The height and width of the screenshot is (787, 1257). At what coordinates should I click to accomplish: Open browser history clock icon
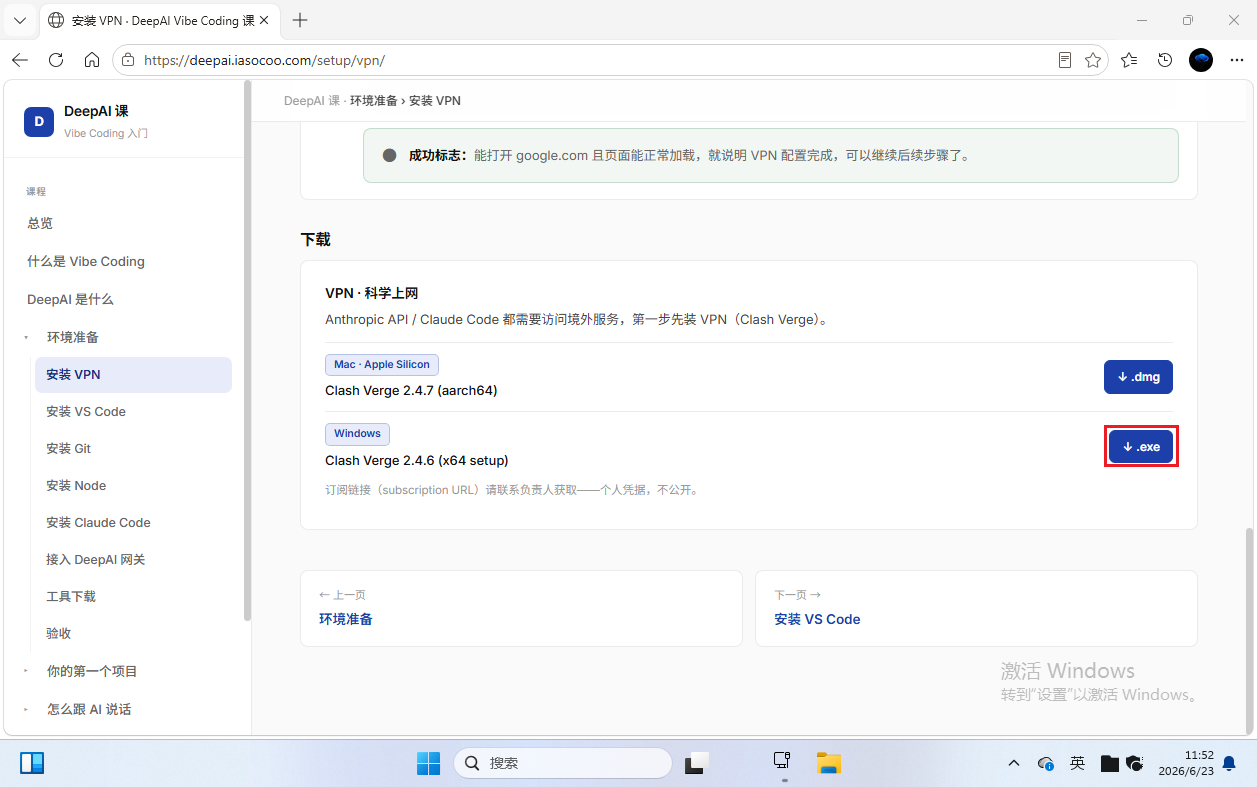pos(1165,60)
